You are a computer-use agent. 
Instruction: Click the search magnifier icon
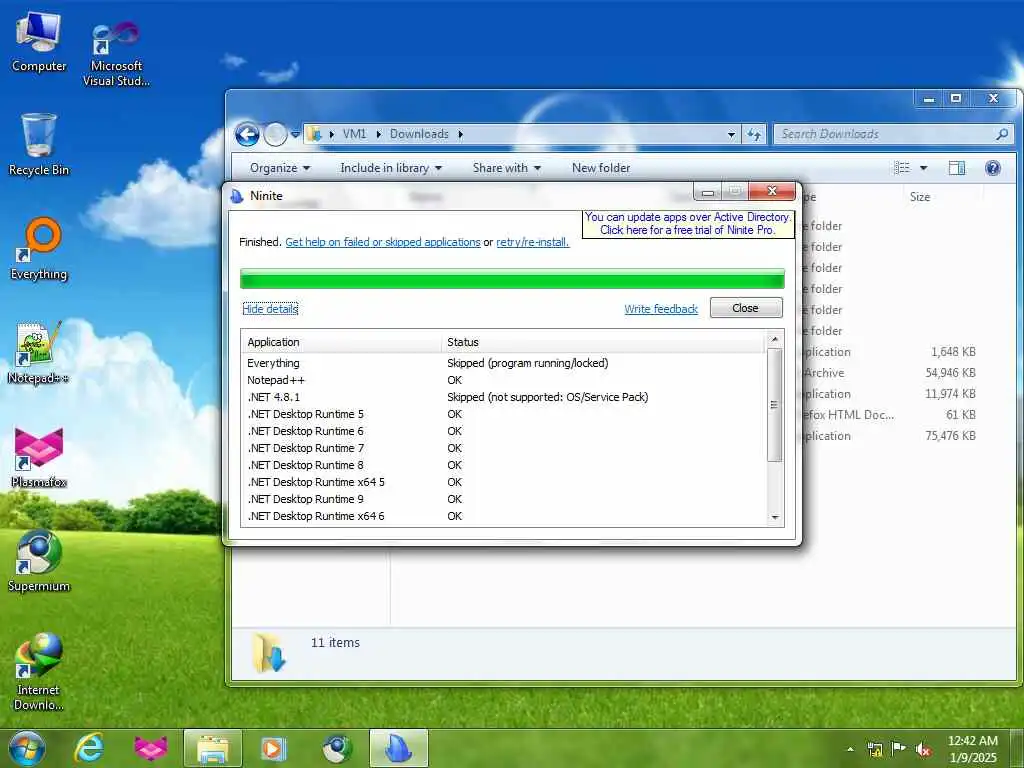click(1002, 135)
